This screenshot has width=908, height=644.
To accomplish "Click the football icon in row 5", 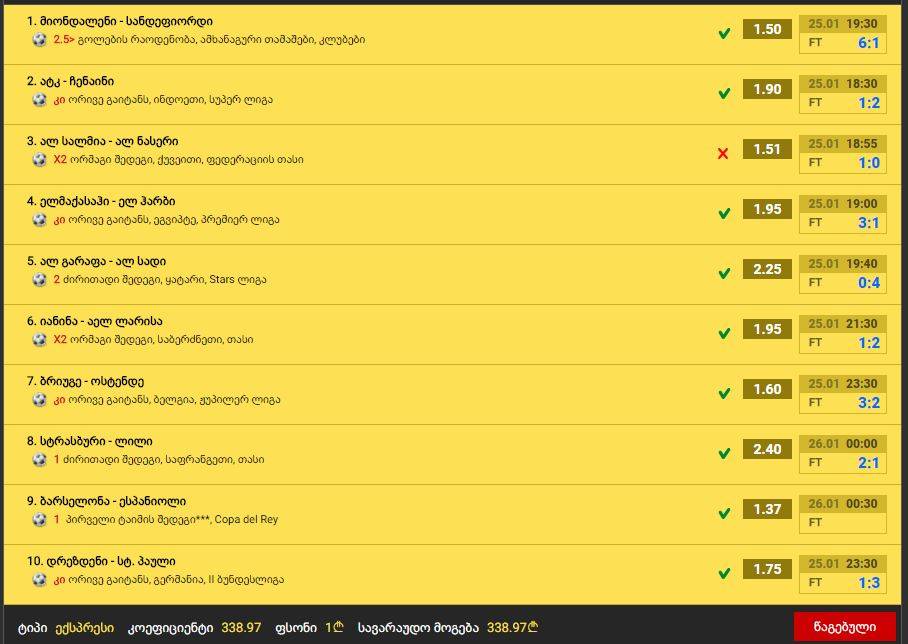I will (x=39, y=280).
